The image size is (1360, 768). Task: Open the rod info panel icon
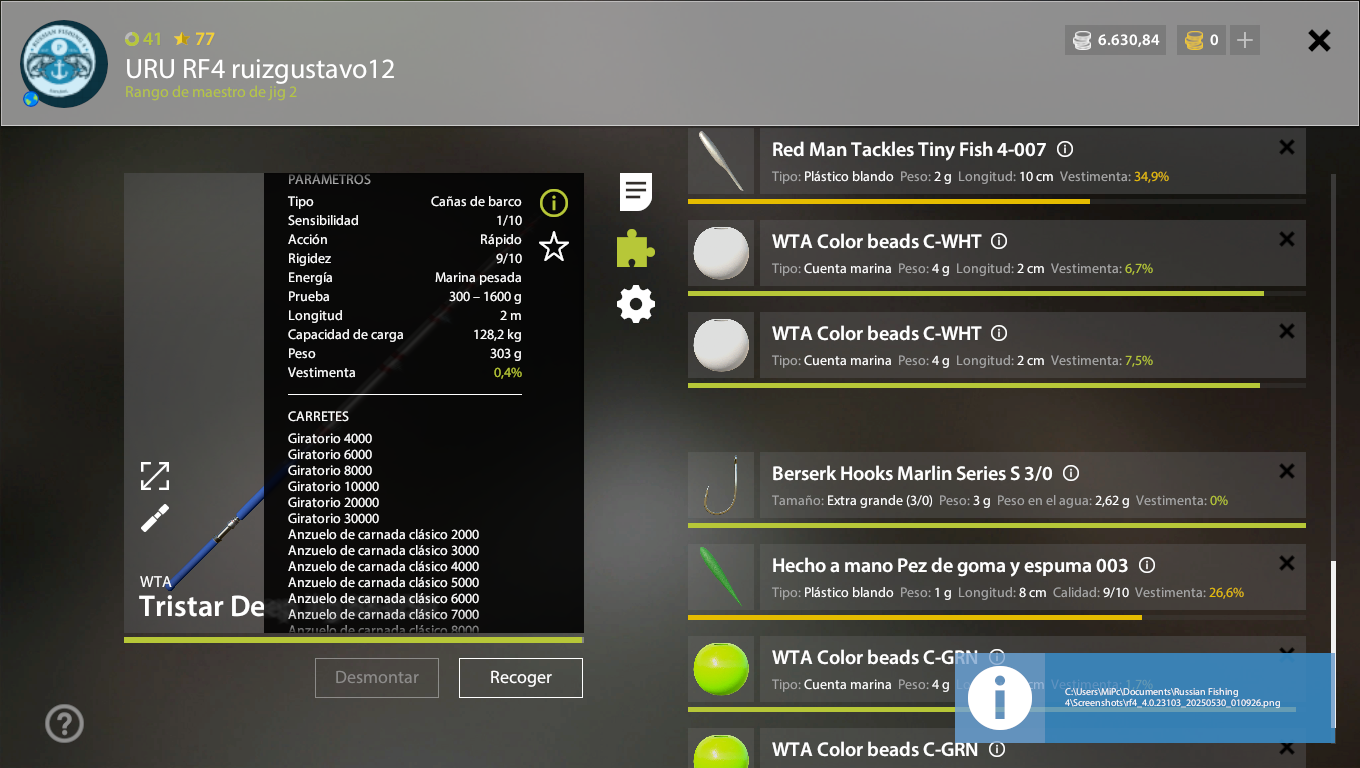(553, 203)
